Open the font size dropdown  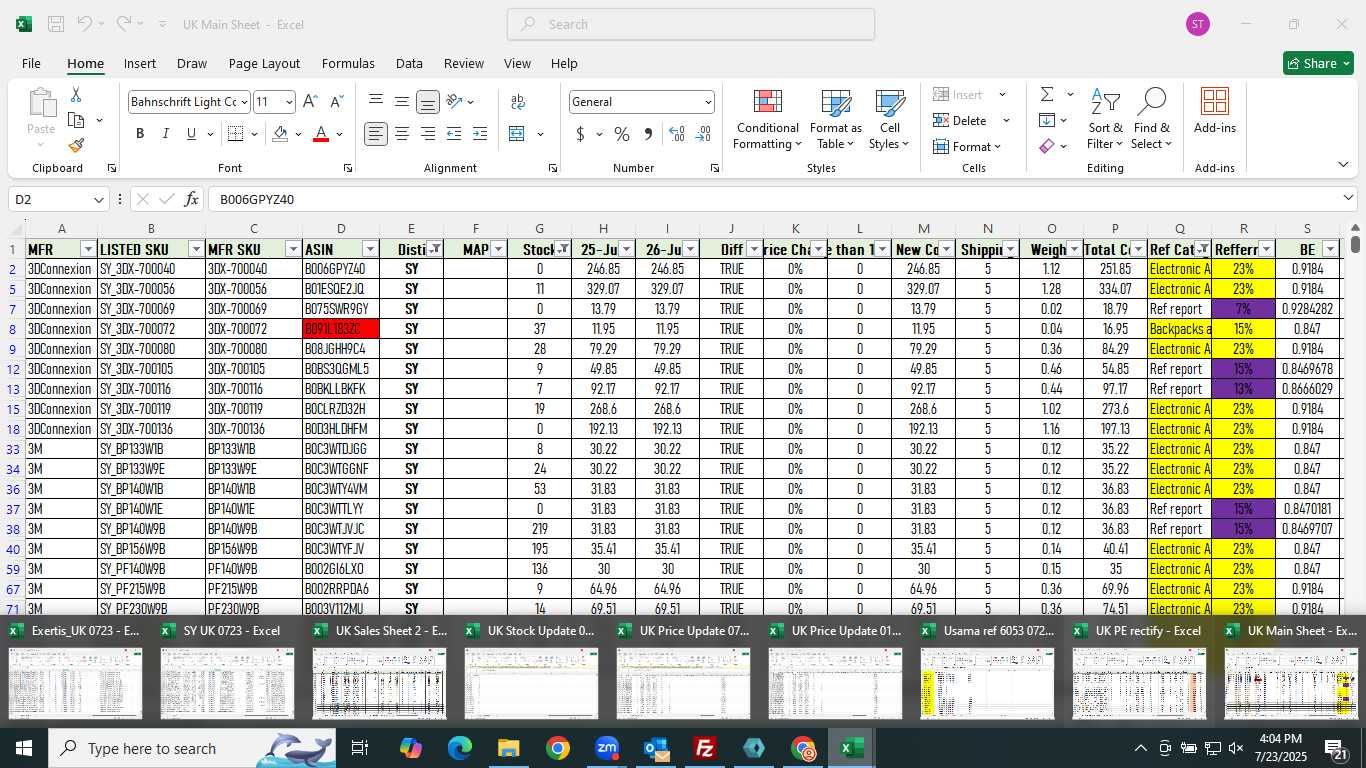pos(289,102)
